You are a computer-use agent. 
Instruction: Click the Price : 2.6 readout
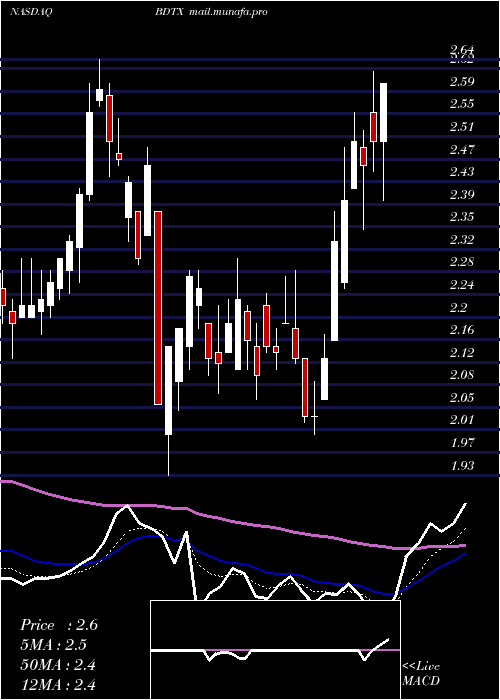[59, 625]
